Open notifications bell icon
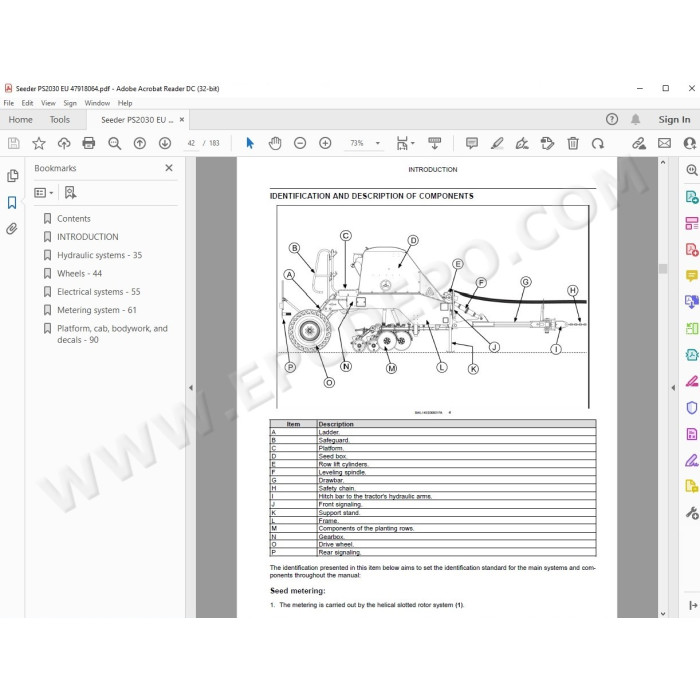The image size is (700, 700). tap(635, 119)
